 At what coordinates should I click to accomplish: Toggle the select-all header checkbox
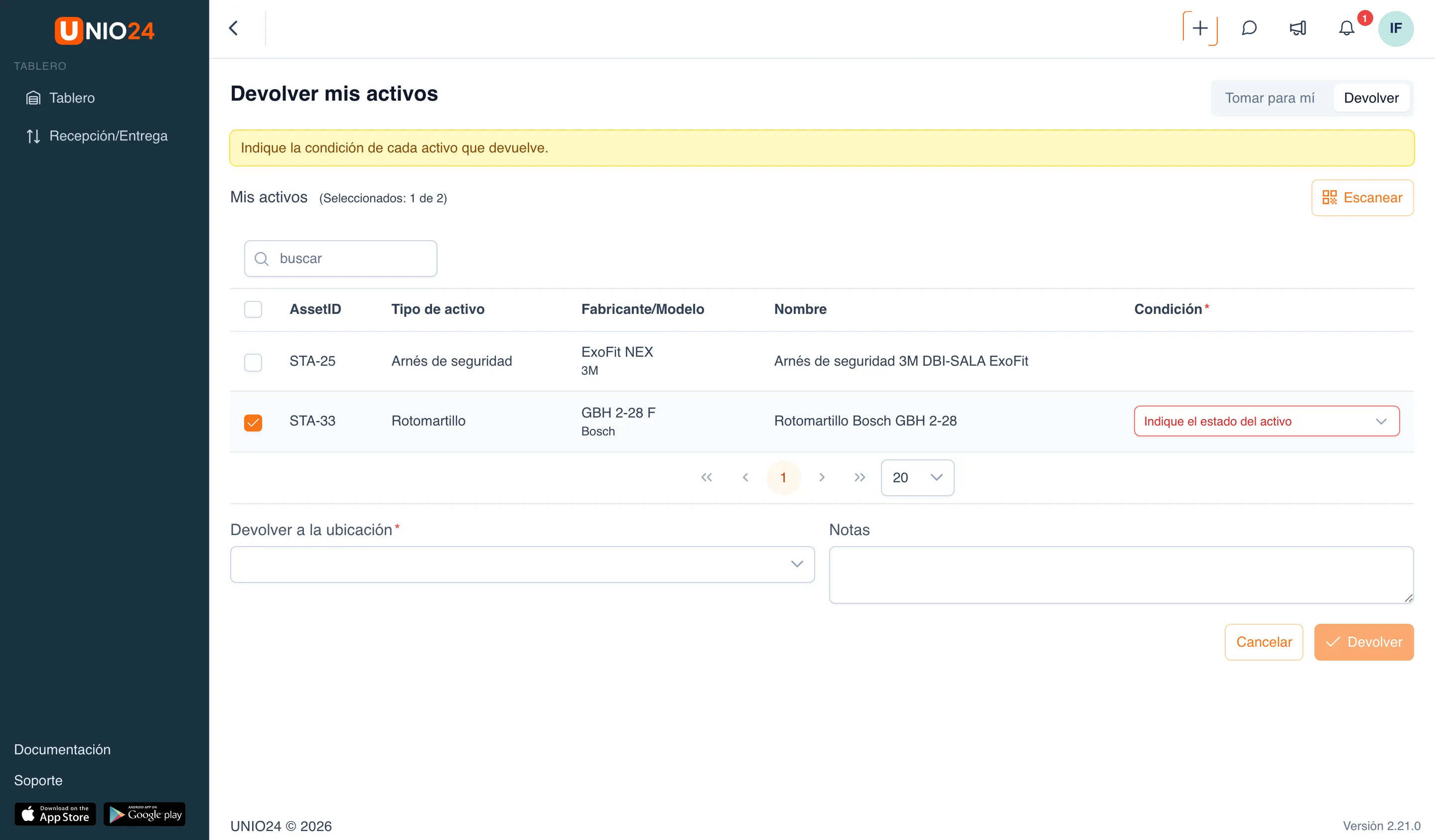point(253,309)
